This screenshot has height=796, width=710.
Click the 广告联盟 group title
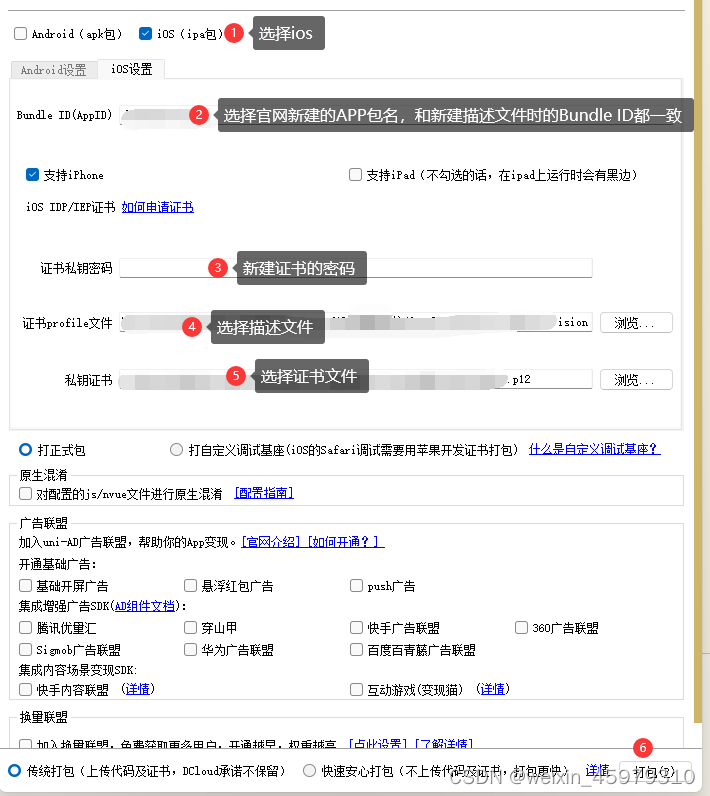[x=43, y=523]
